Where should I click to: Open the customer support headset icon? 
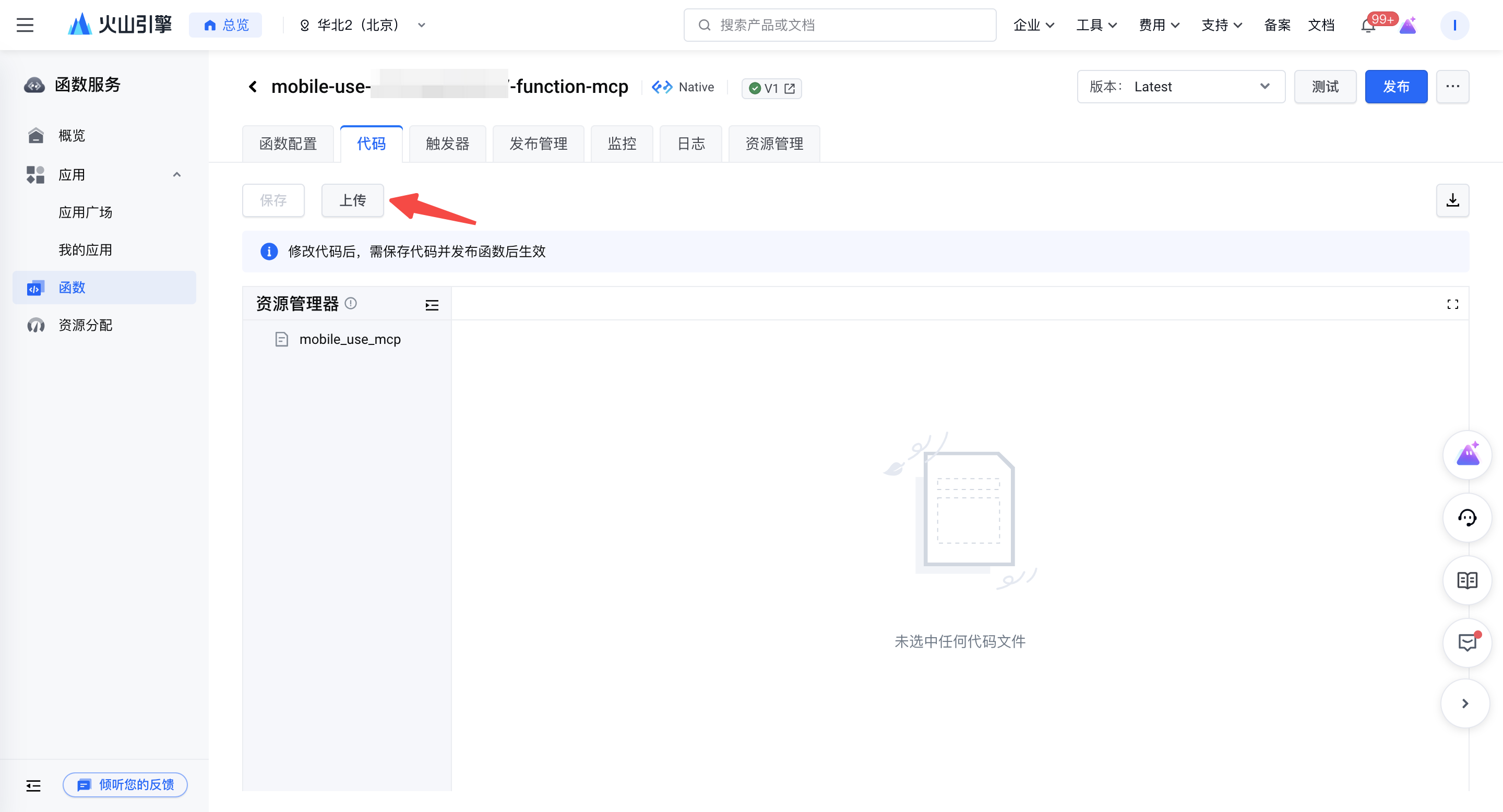coord(1467,518)
